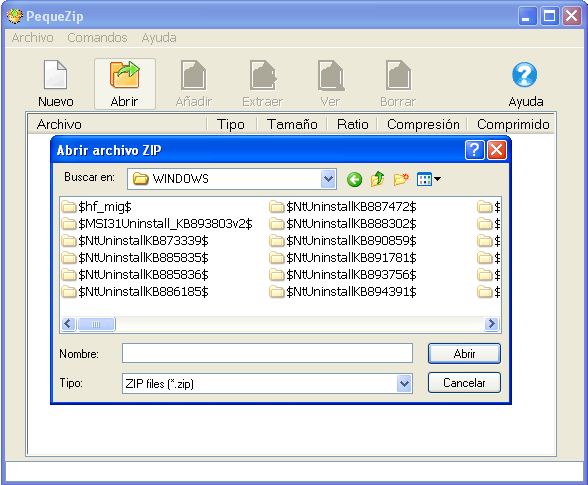
Task: Go back with the green arrow icon
Action: pyautogui.click(x=354, y=179)
